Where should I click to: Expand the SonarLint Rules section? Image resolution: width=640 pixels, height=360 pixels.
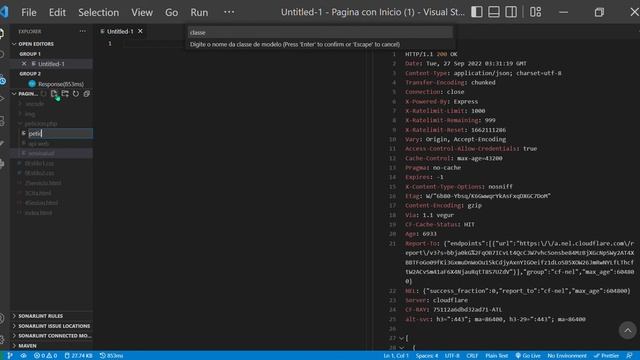40,316
